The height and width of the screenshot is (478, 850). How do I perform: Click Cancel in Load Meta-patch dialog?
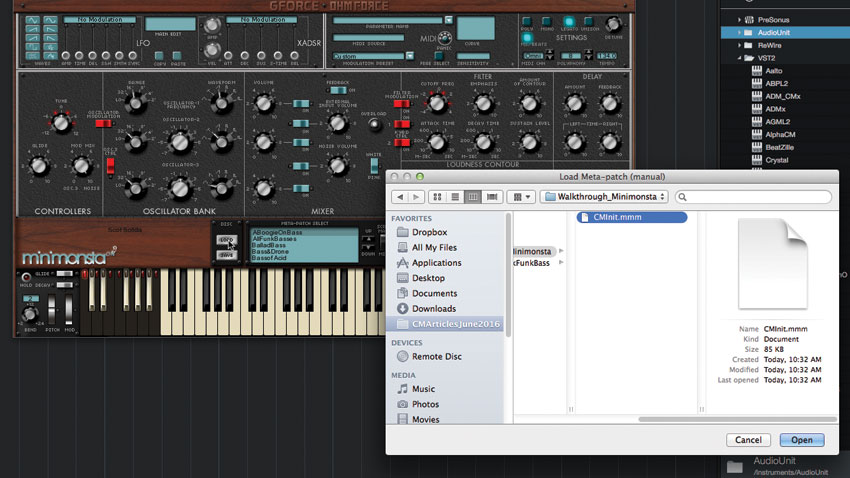748,440
